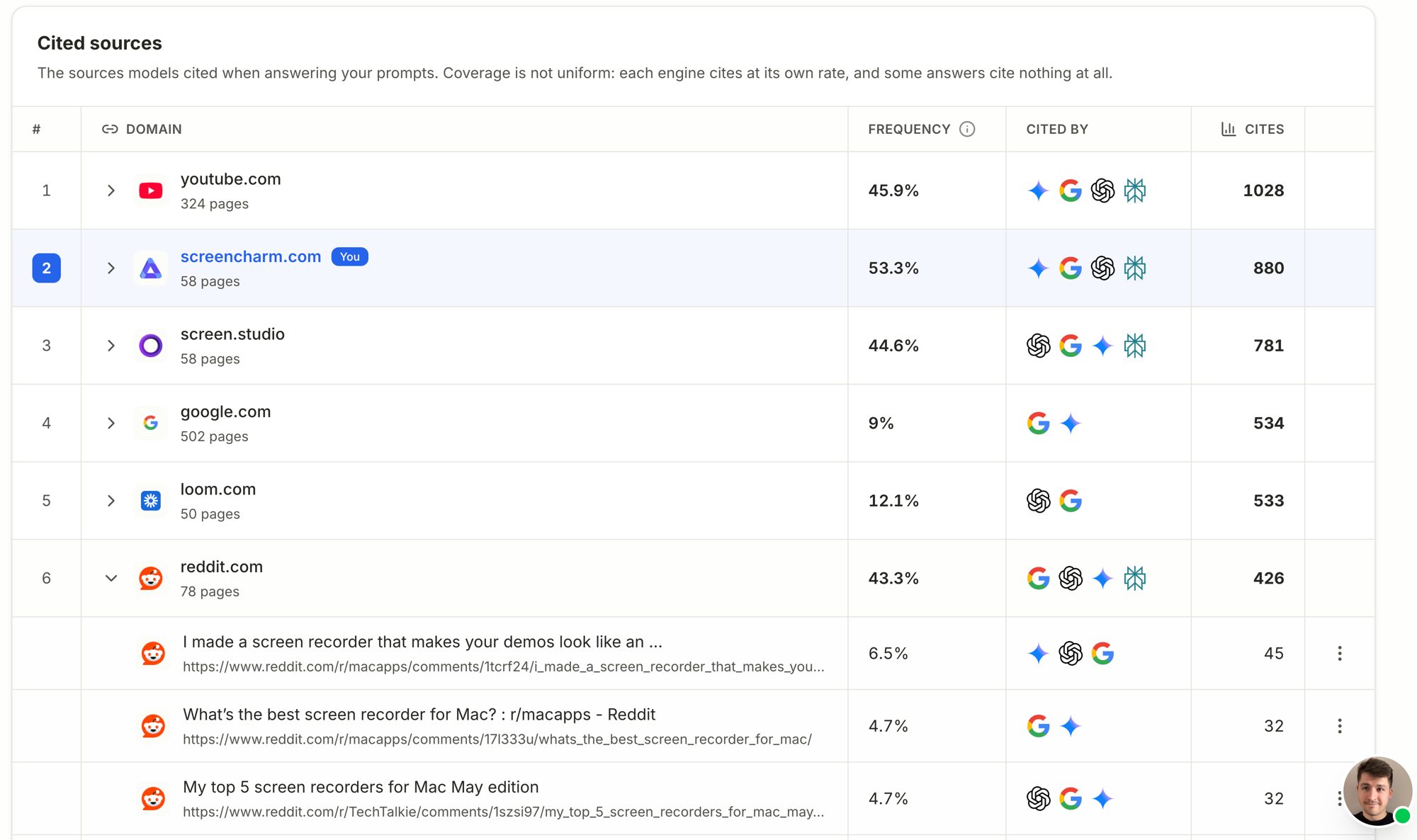Image resolution: width=1417 pixels, height=840 pixels.
Task: Click the link icon beside DOMAIN header
Action: [110, 129]
